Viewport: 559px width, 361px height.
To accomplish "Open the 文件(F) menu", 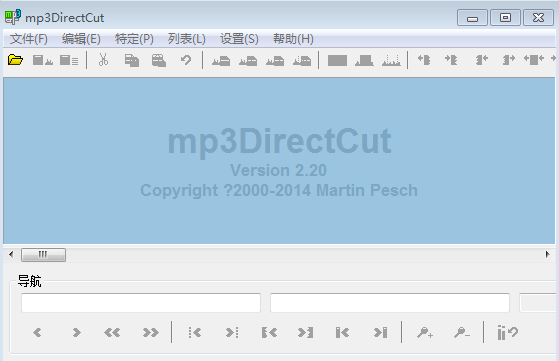I will click(x=29, y=39).
